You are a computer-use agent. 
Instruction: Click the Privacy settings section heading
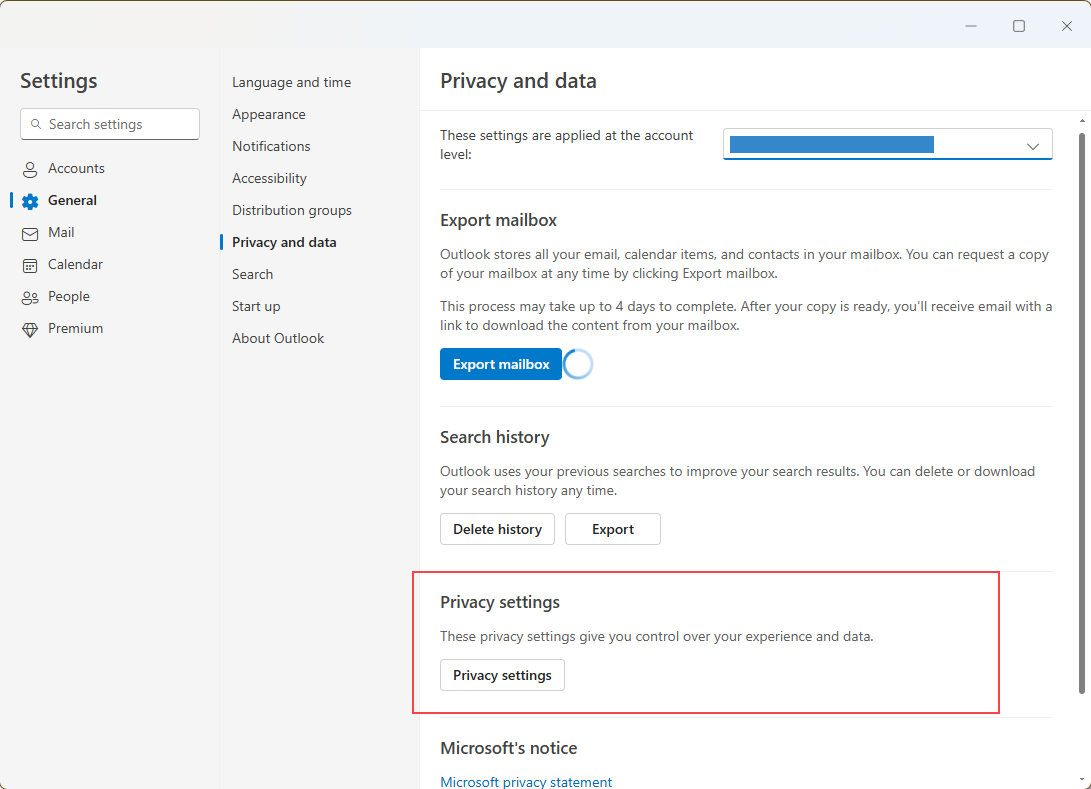500,603
